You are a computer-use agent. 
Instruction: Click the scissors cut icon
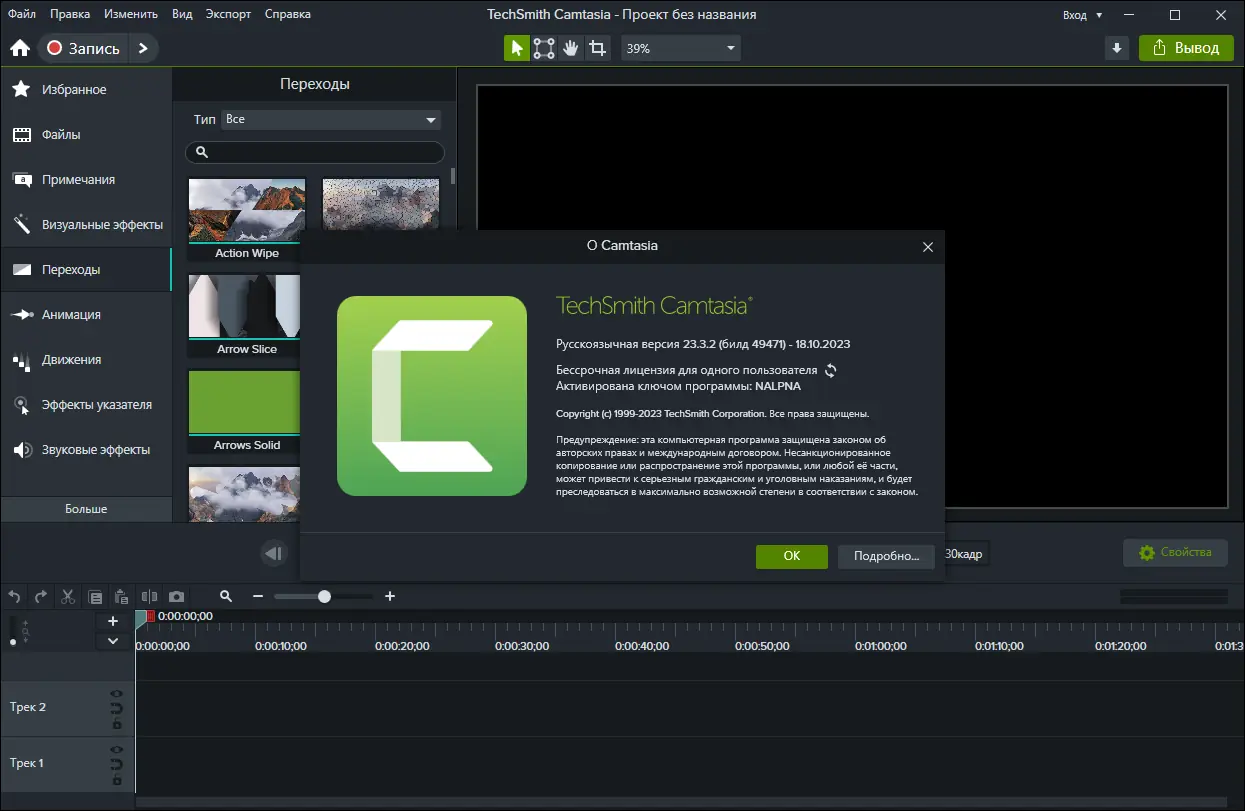pyautogui.click(x=68, y=596)
